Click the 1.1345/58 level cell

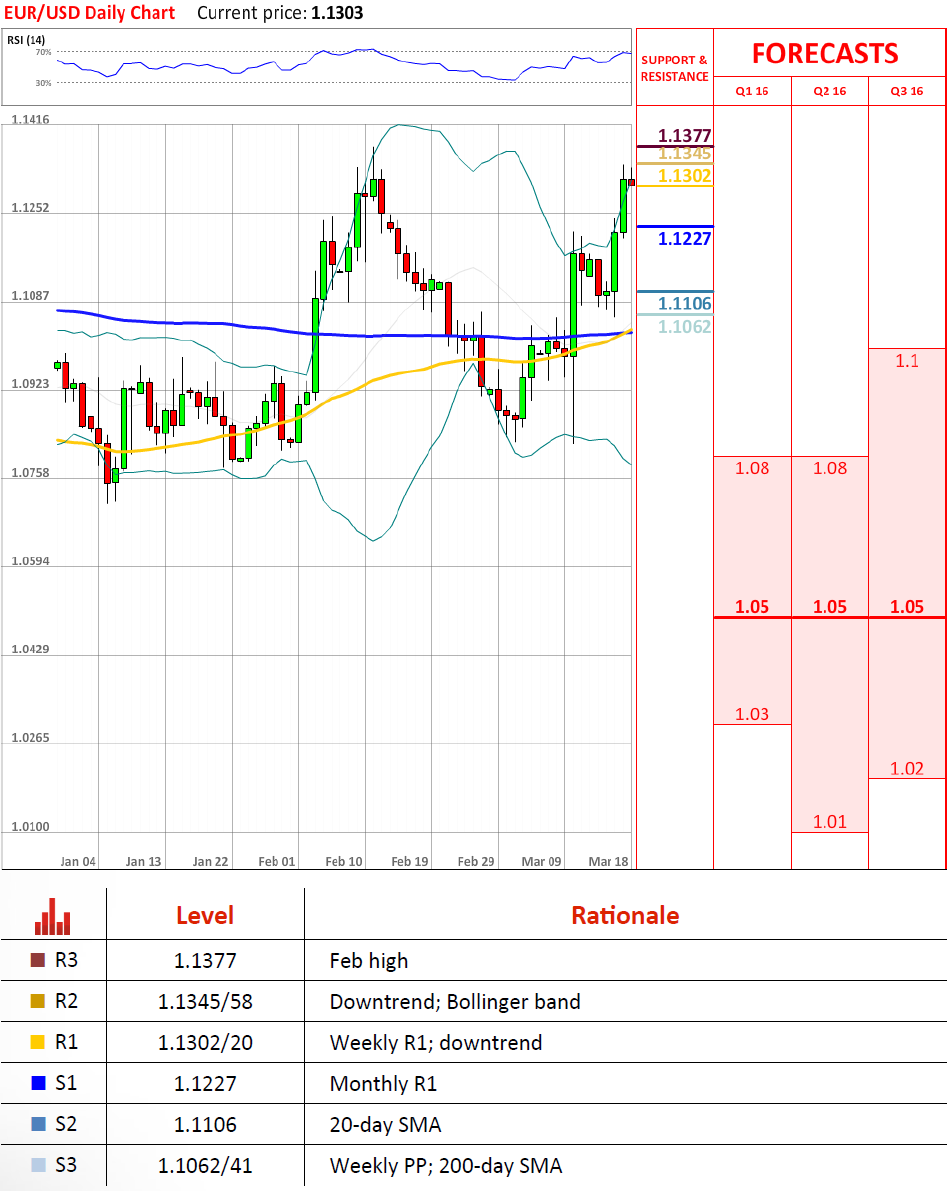[205, 1002]
